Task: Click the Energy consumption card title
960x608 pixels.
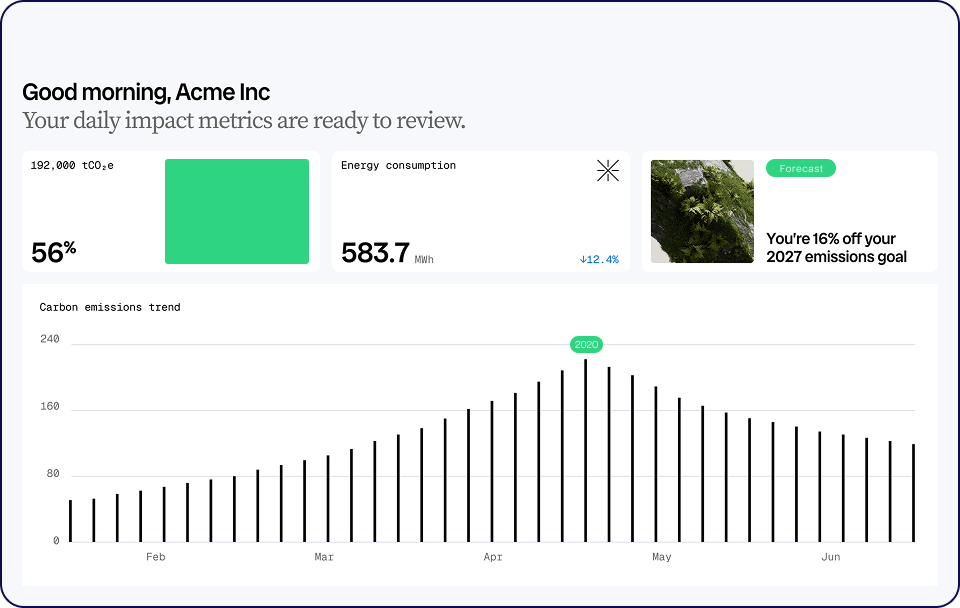Action: point(398,166)
